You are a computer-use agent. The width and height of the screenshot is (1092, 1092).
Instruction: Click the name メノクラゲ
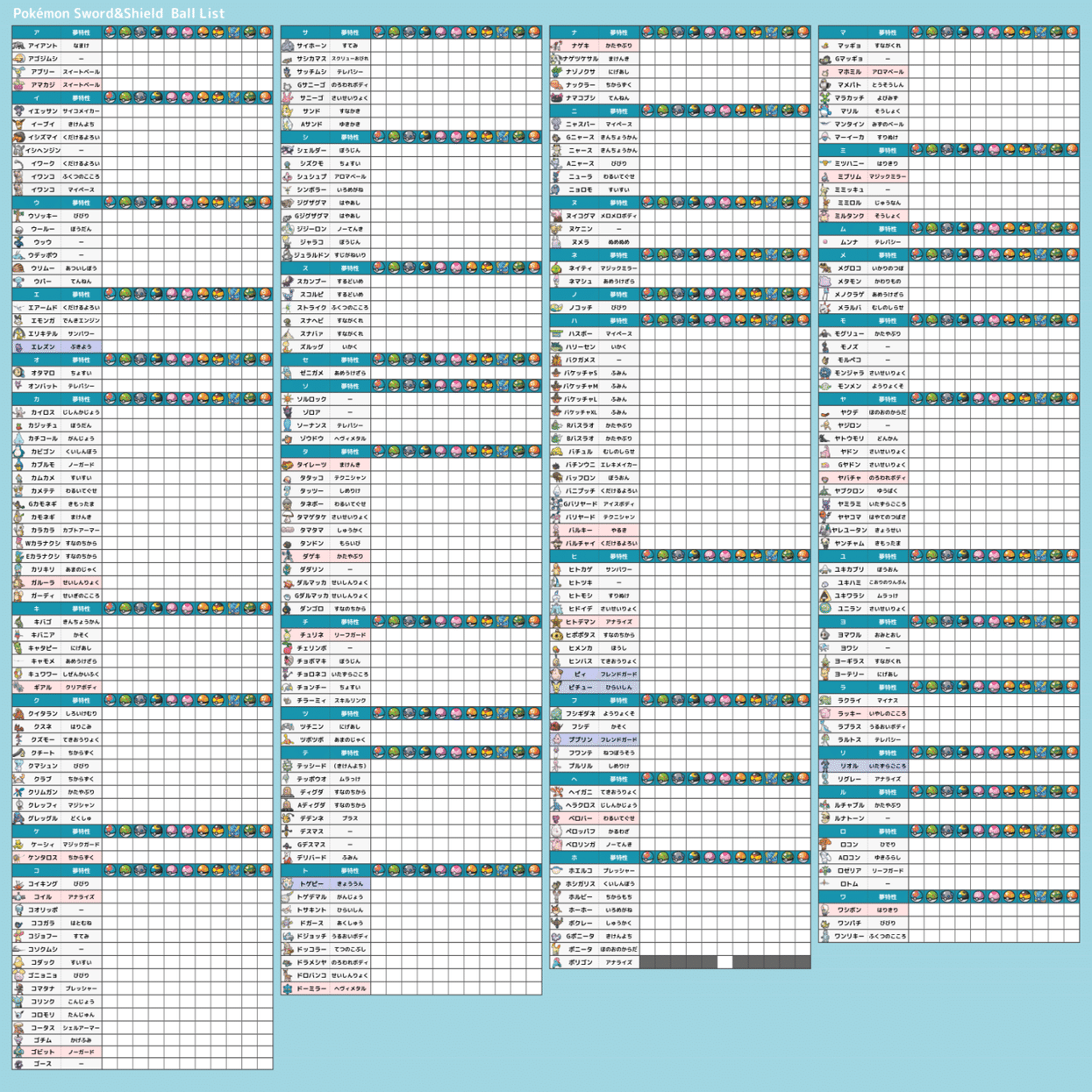849,295
